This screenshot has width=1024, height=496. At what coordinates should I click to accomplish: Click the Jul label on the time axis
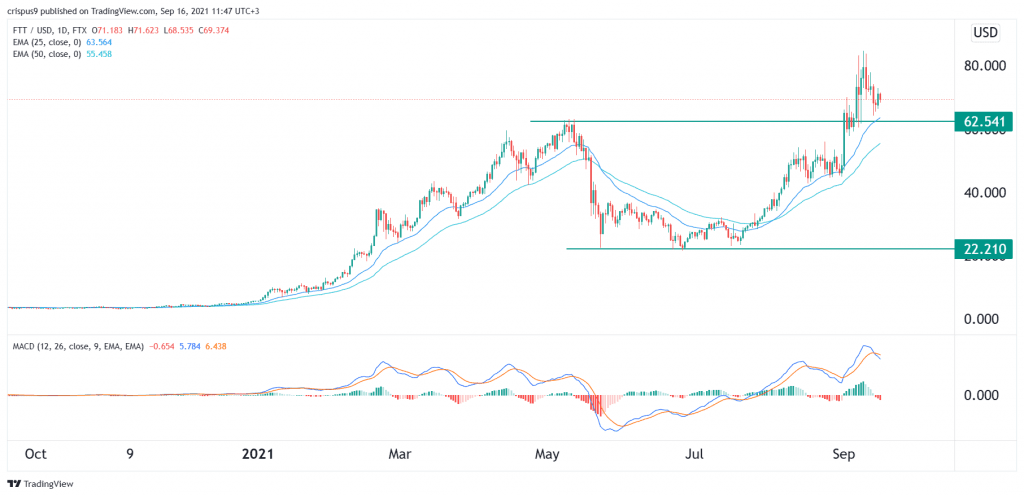coord(693,454)
